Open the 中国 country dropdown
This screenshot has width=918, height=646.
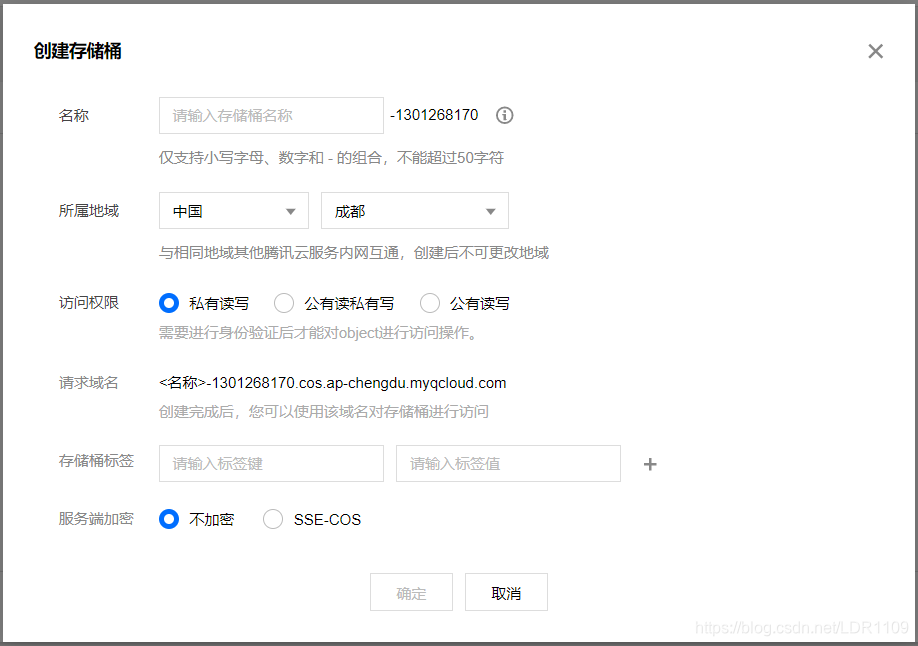(233, 210)
